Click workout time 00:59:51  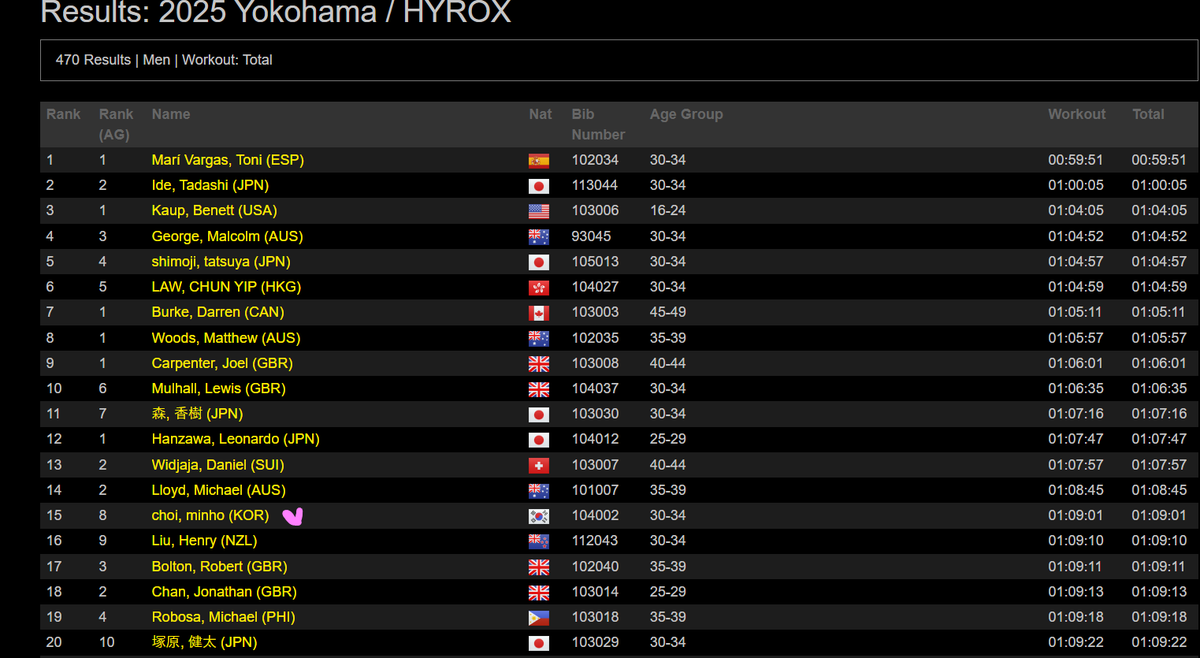[1076, 160]
